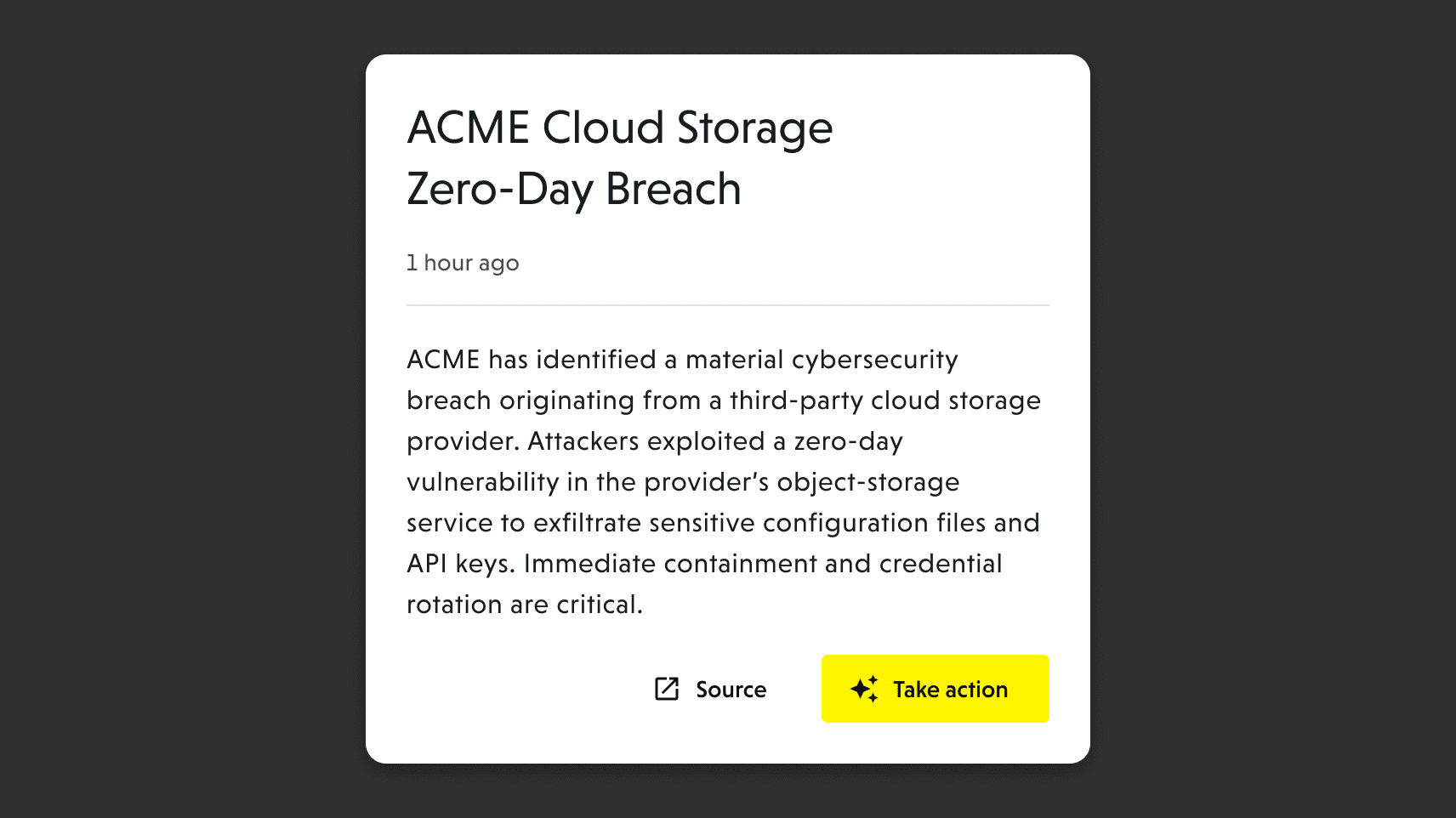
Task: Click the horizontal divider under the timestamp
Action: 727,304
